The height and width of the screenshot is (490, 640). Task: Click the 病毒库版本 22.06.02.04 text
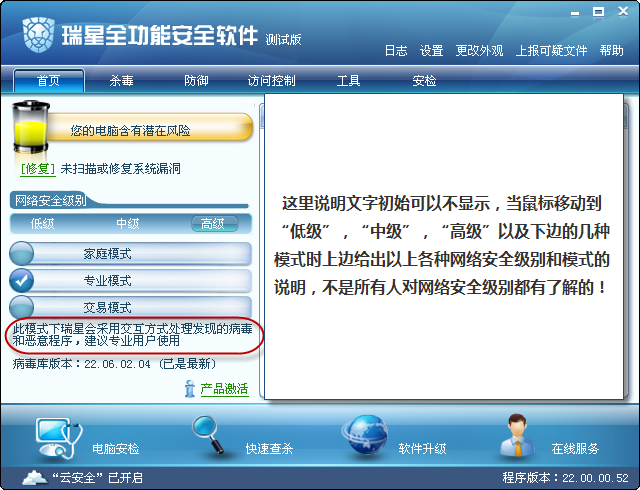[x=114, y=363]
